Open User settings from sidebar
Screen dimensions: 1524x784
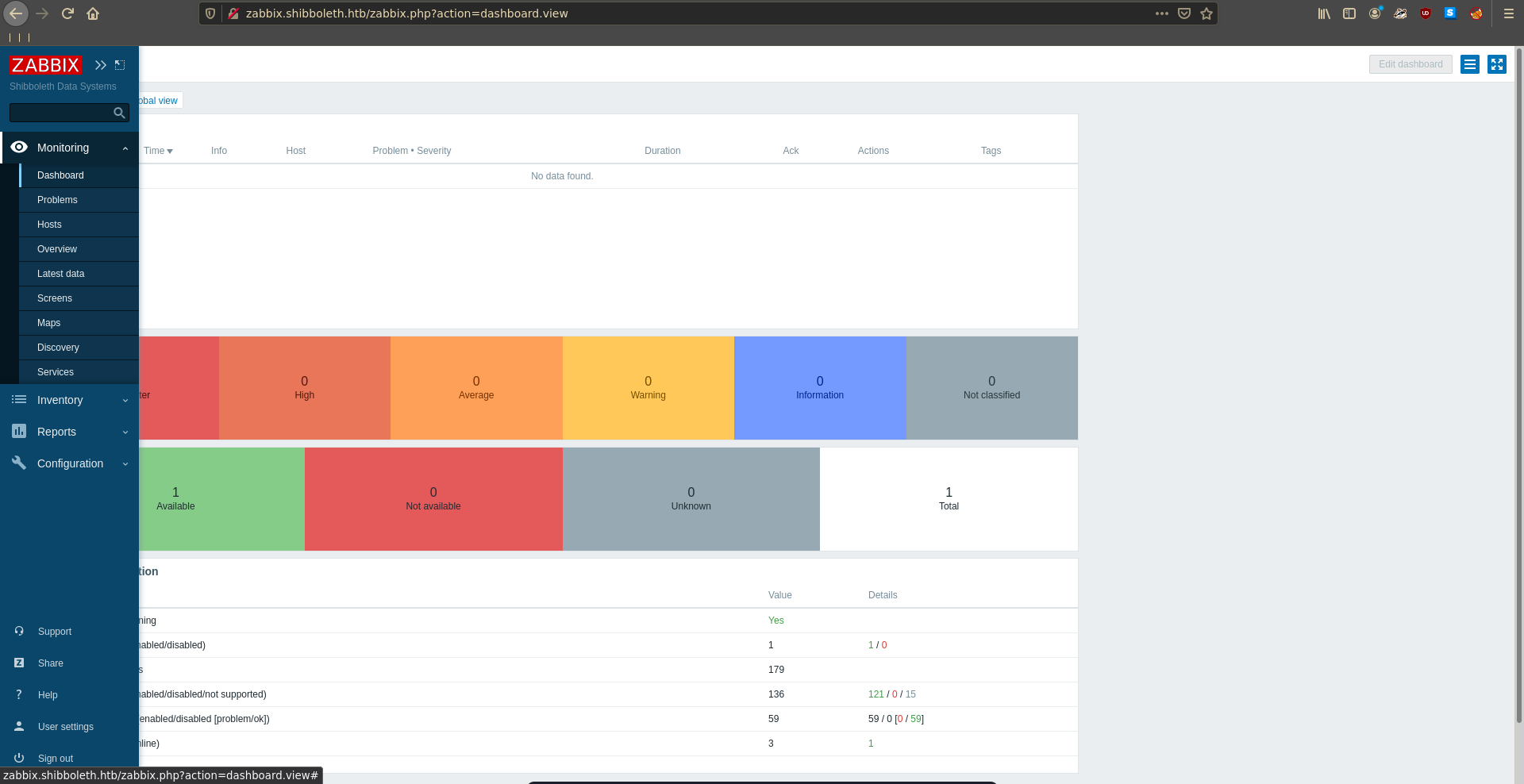(65, 727)
